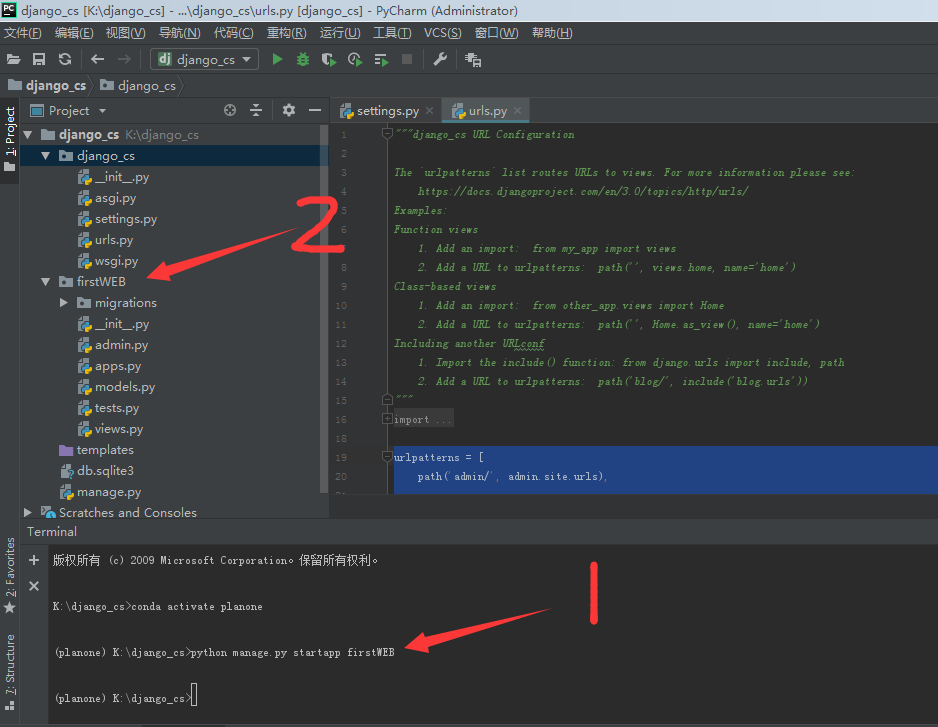The image size is (938, 727).
Task: Expand Scratches and Consoles node
Action: (x=28, y=512)
